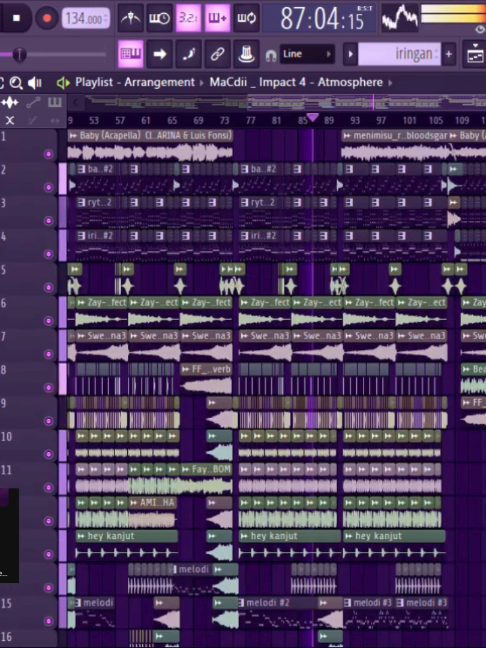Click the red Record button
Viewport: 486px width, 648px height.
coord(47,18)
